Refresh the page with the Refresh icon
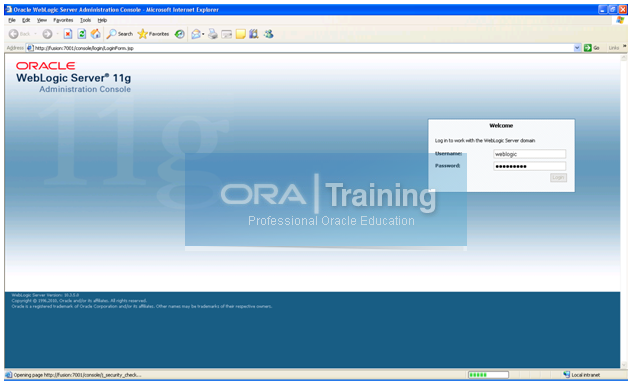 point(82,34)
